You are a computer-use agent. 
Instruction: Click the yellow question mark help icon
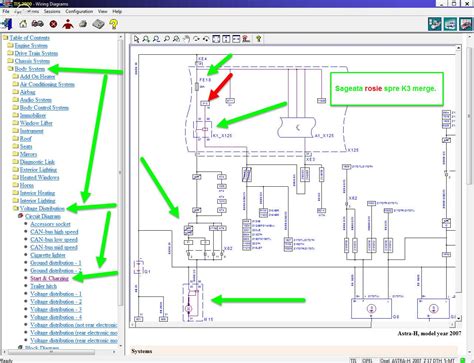(113, 24)
